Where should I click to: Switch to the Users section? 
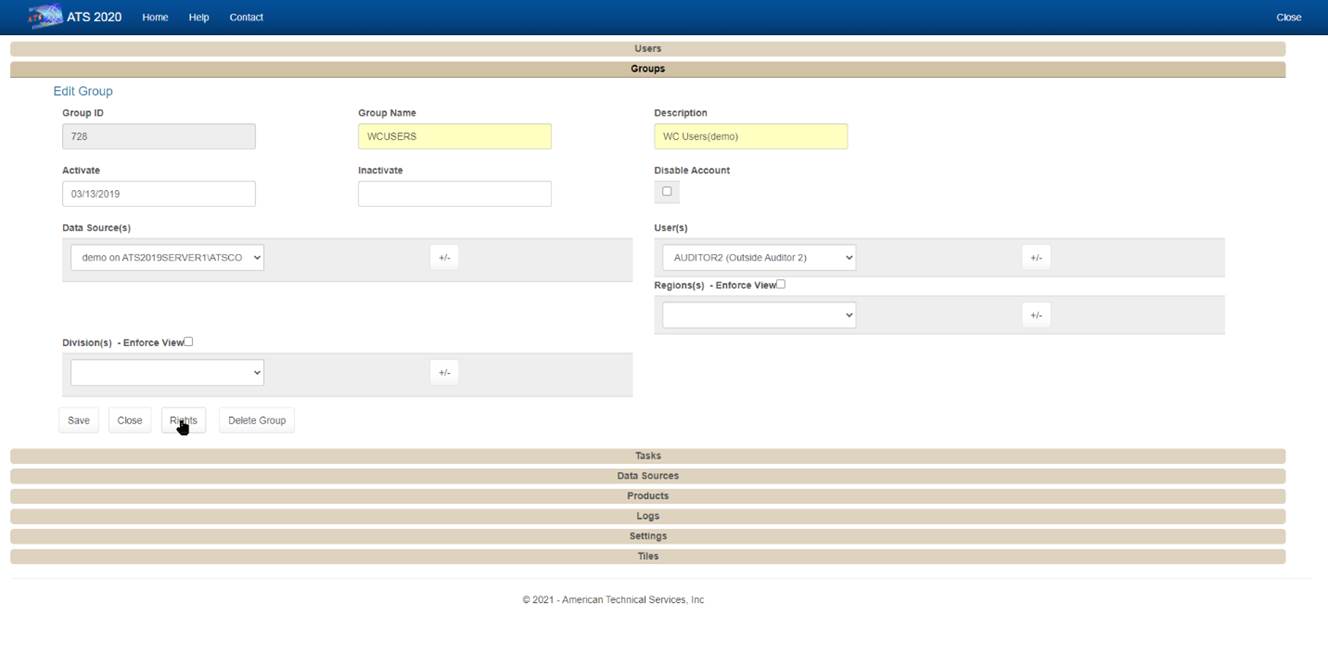coord(647,48)
